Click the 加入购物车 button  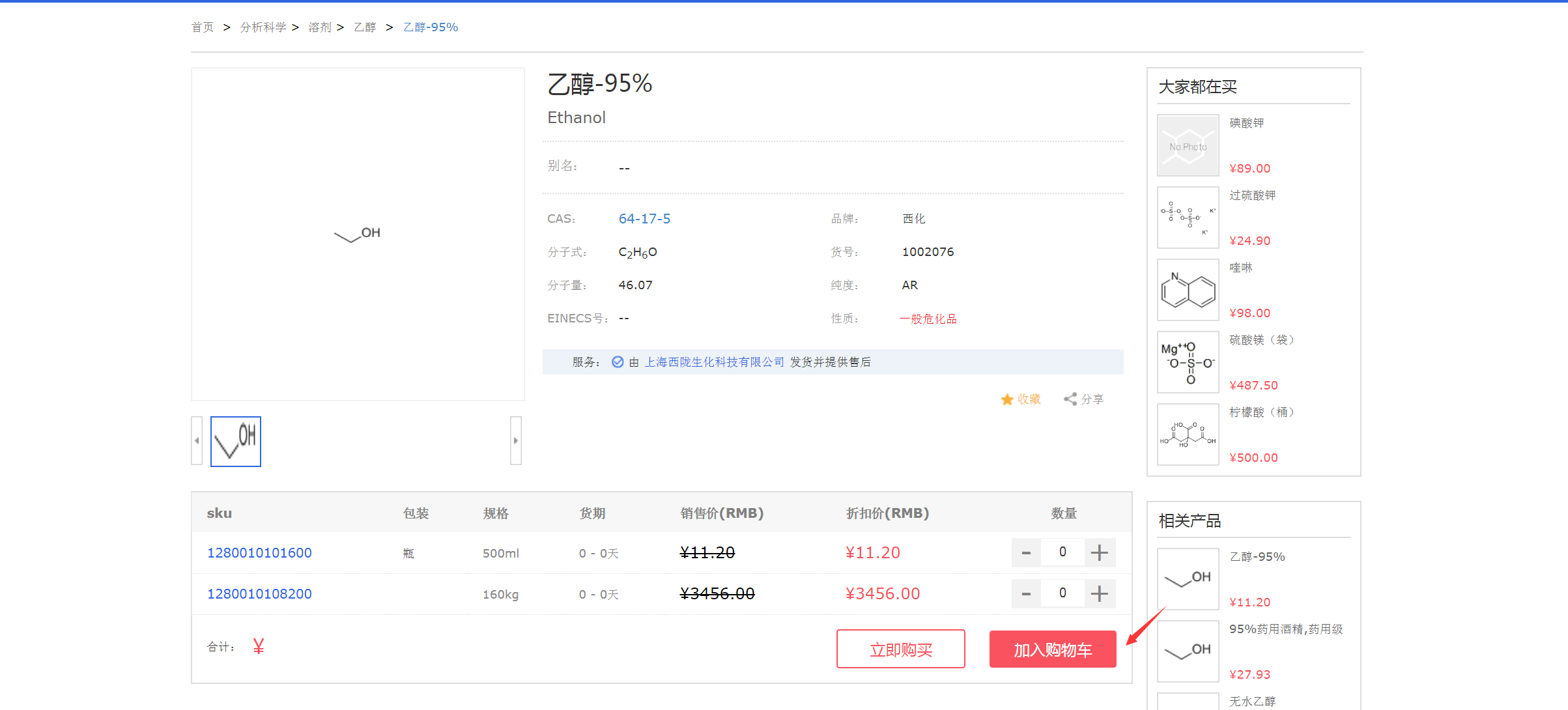(1052, 649)
